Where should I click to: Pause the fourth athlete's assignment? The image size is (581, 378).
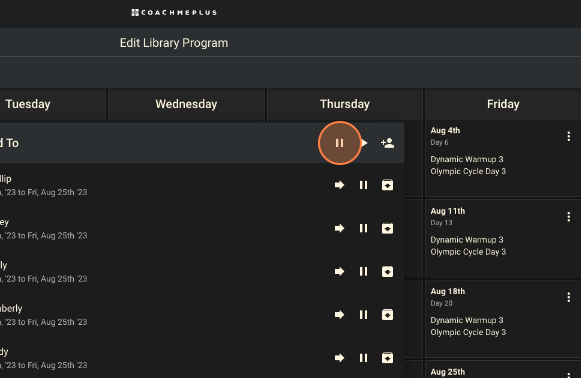pyautogui.click(x=363, y=315)
